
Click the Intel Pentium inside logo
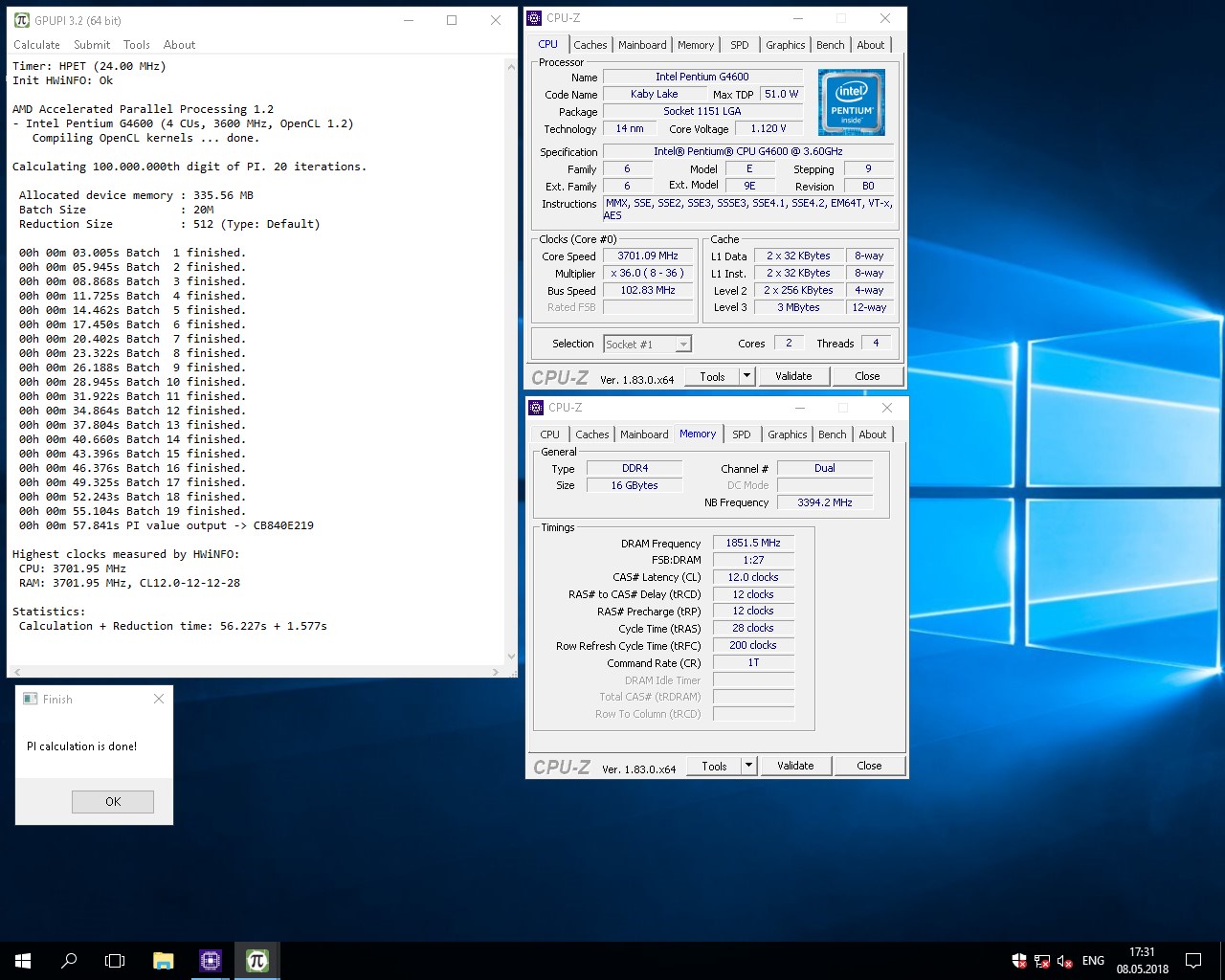pyautogui.click(x=852, y=102)
